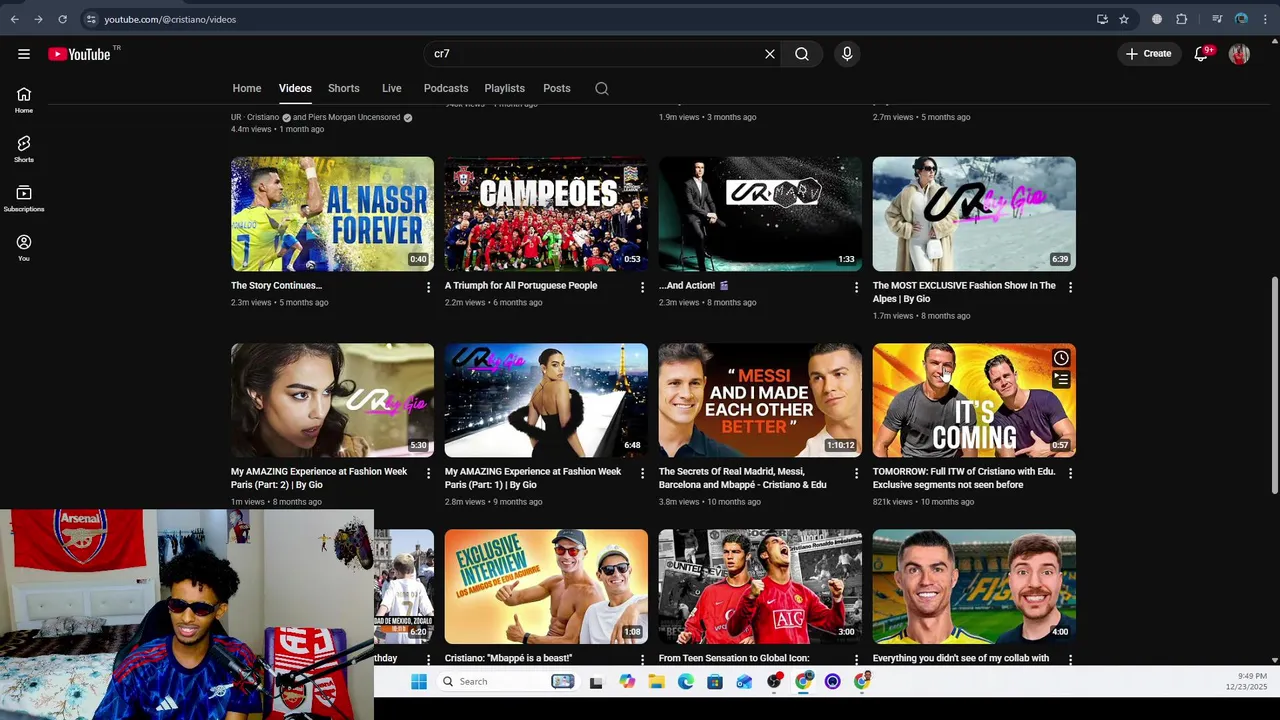Image resolution: width=1280 pixels, height=720 pixels.
Task: Open the media control icon in Chrome toolbar
Action: click(1217, 19)
